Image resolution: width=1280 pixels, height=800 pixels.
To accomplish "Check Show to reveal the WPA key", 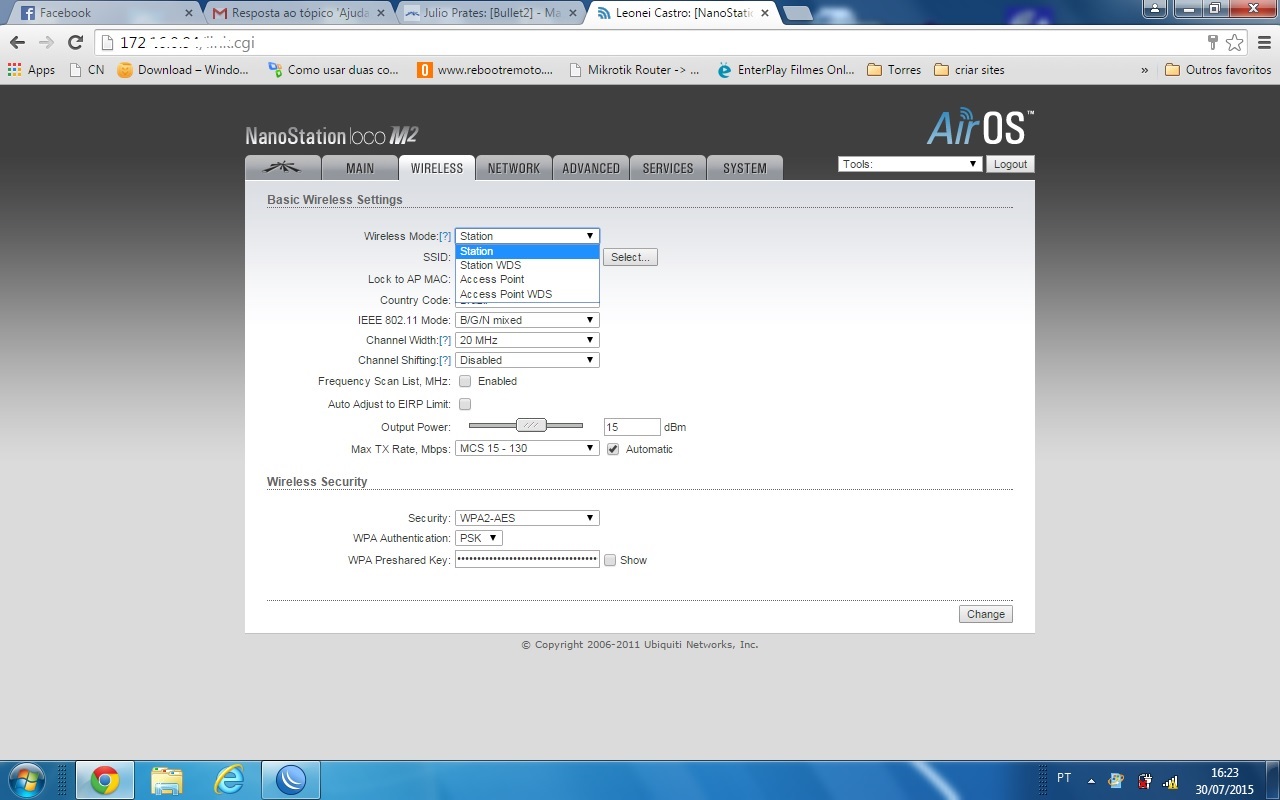I will (610, 560).
